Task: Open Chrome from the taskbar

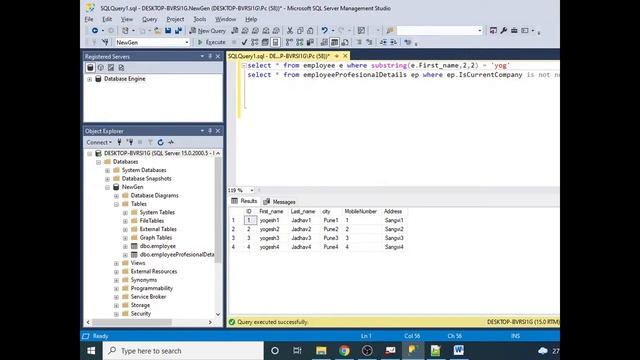Action: tap(344, 351)
